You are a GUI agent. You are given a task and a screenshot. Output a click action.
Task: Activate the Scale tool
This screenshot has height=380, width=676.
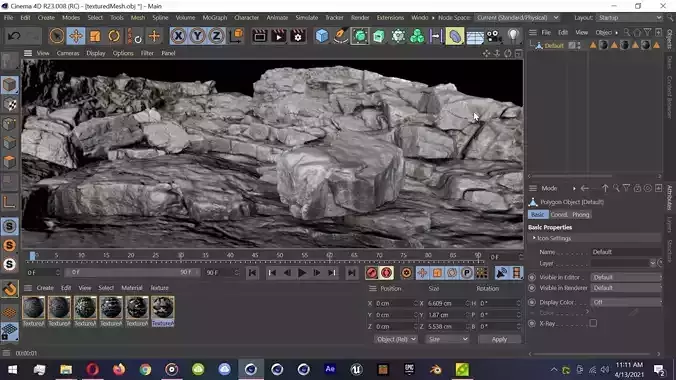(95, 36)
